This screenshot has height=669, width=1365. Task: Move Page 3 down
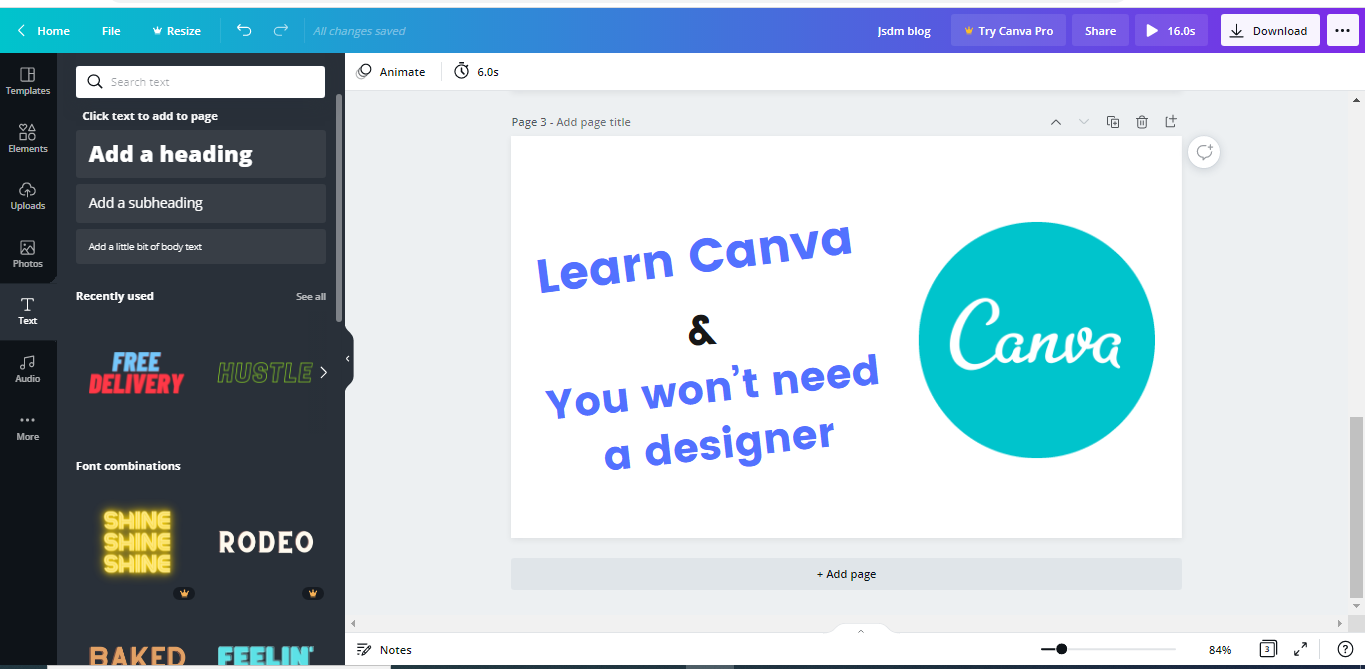pos(1083,122)
